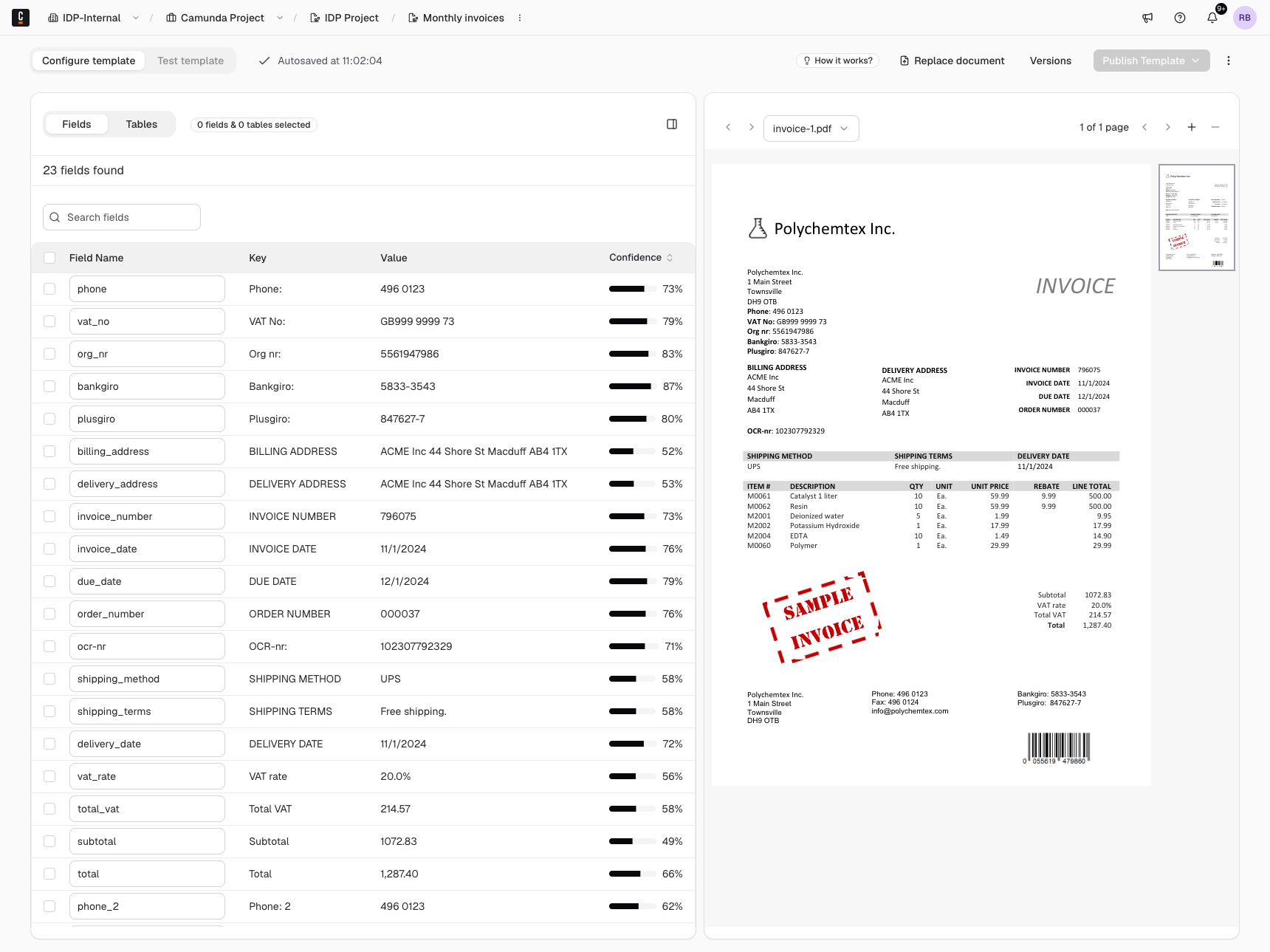This screenshot has height=952, width=1270.
Task: Select the Tables tab
Action: [142, 124]
